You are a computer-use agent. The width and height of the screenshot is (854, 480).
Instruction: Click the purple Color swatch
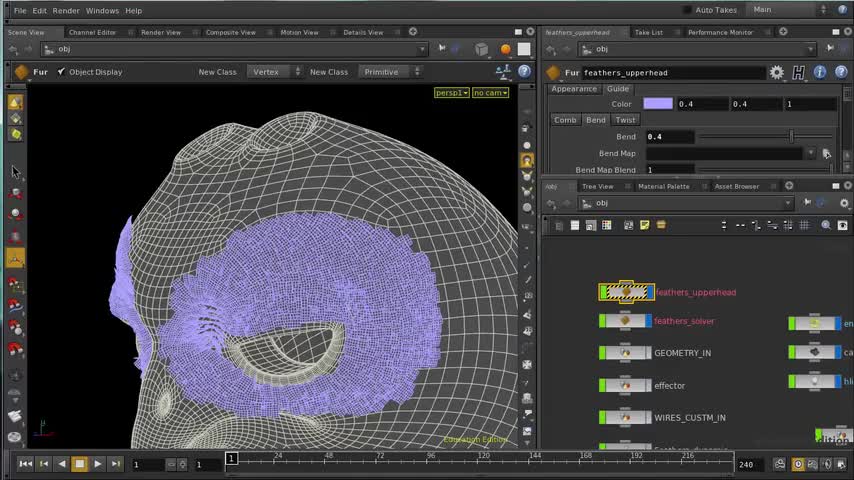click(658, 104)
